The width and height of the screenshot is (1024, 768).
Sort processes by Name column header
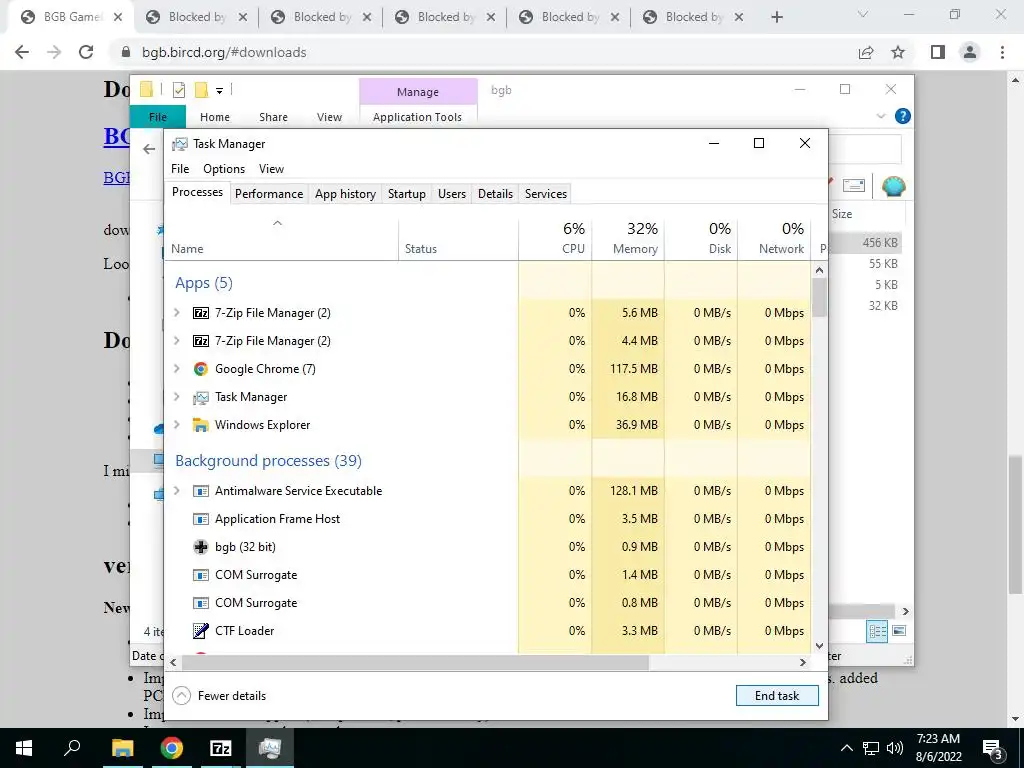click(x=281, y=238)
